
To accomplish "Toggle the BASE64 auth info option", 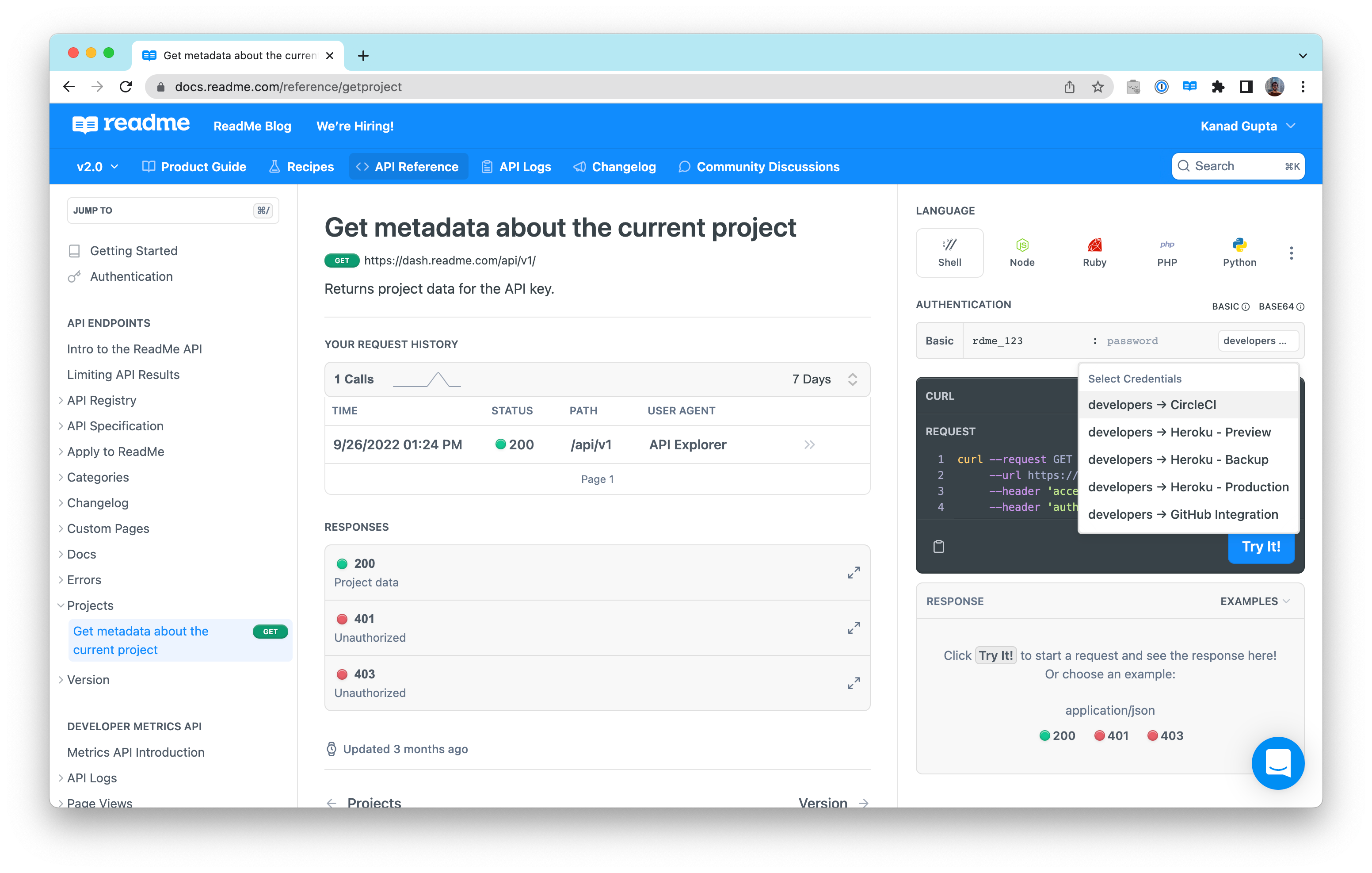I will [x=1281, y=306].
